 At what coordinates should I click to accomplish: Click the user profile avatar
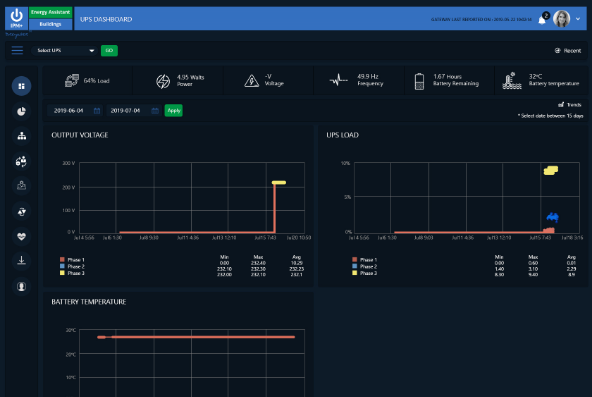(x=561, y=18)
